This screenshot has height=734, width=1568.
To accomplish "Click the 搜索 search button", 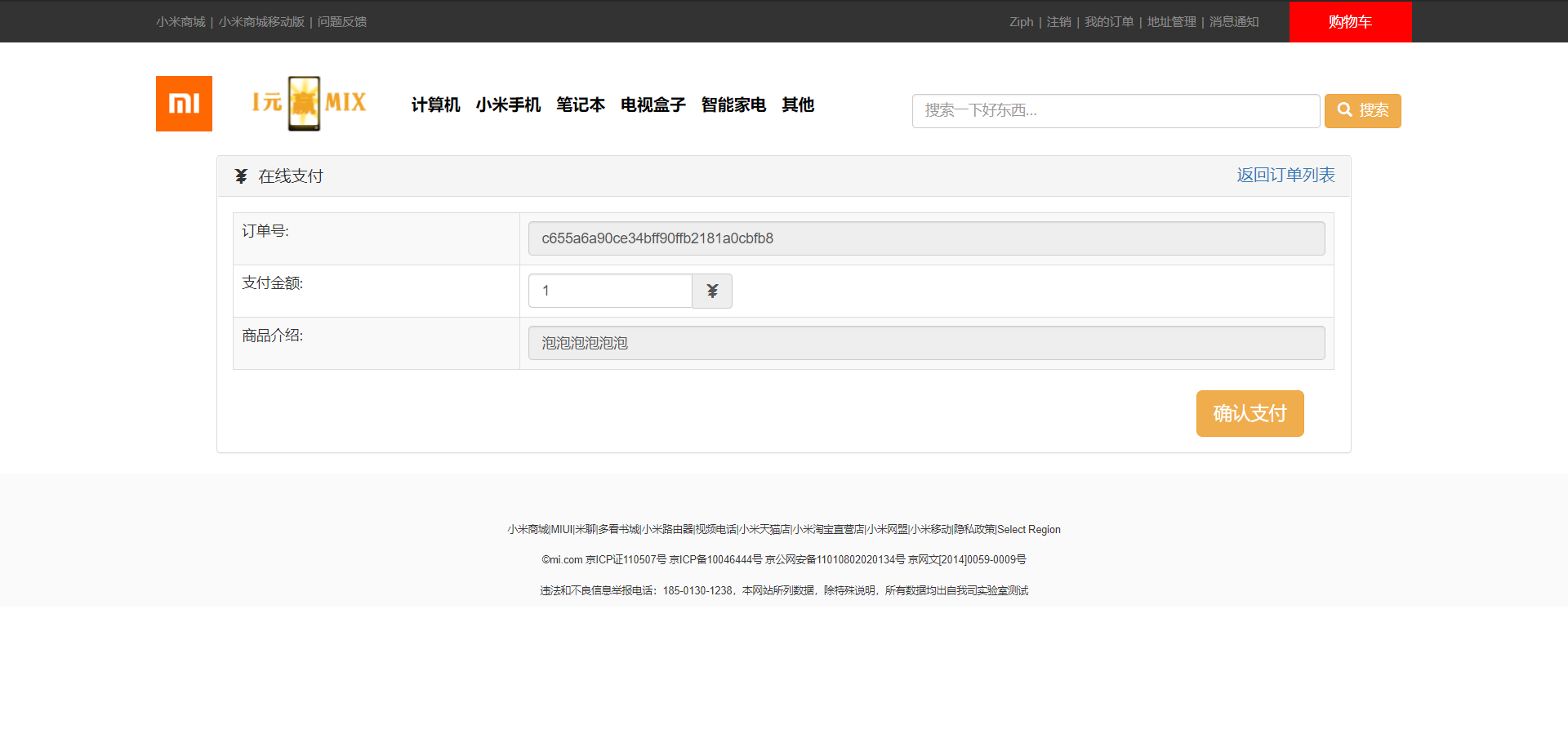I will tap(1362, 111).
